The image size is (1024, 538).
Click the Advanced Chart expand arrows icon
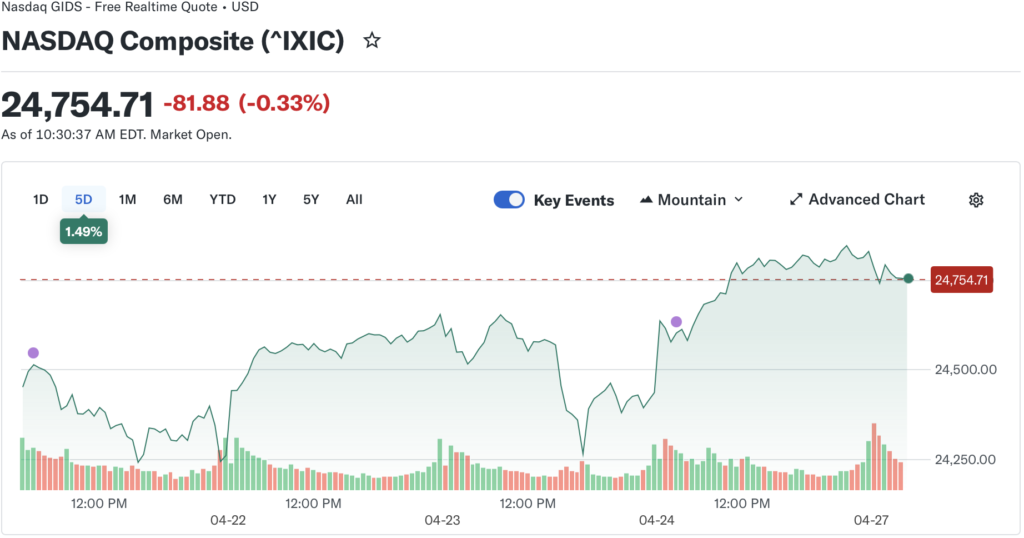pyautogui.click(x=796, y=200)
